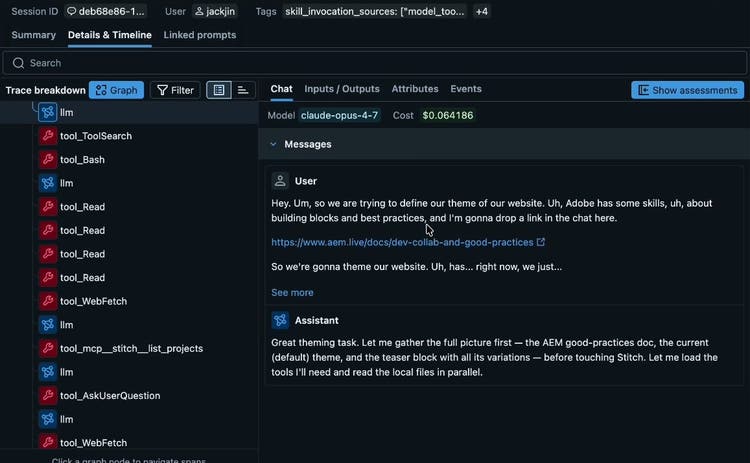
Task: Open the Attributes tab
Action: tap(415, 89)
